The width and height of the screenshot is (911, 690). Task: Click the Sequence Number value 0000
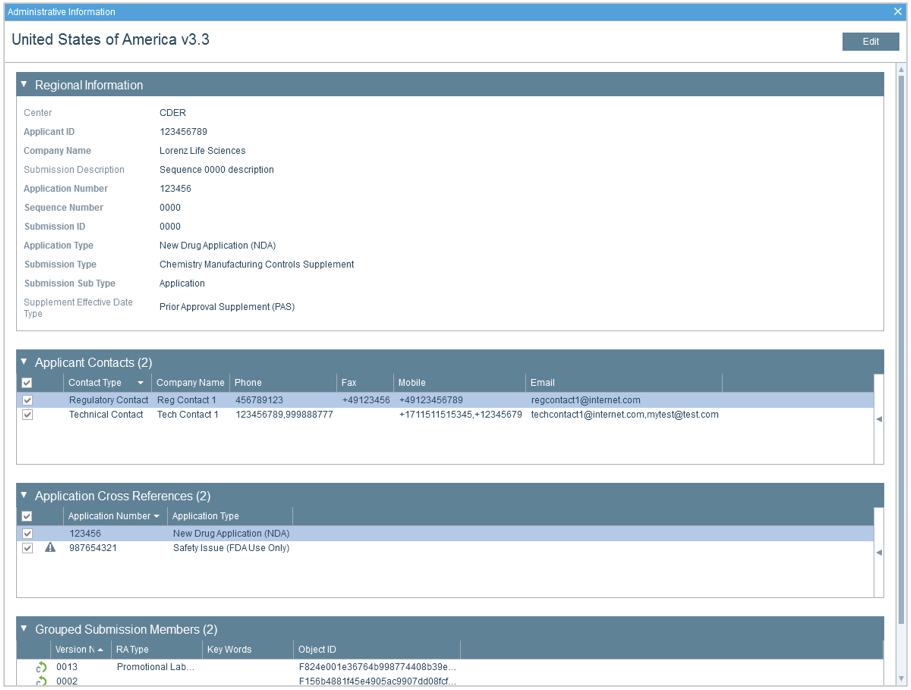point(170,208)
